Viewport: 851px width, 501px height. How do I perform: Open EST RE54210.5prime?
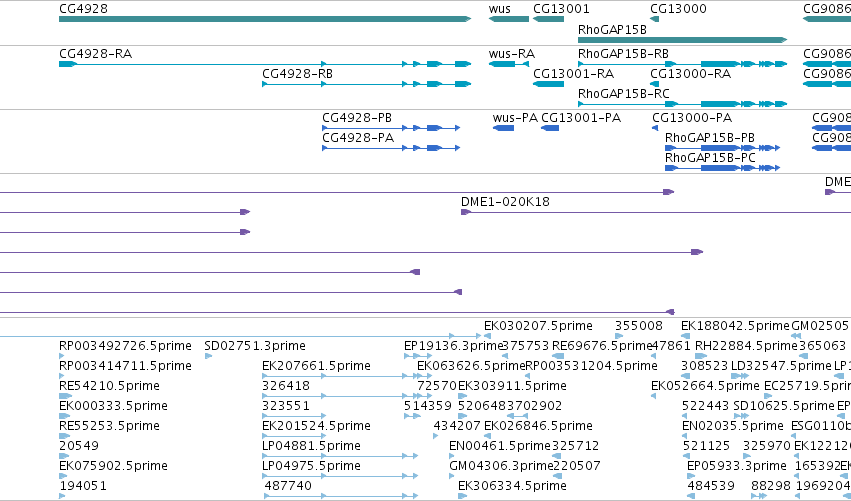tap(110, 386)
